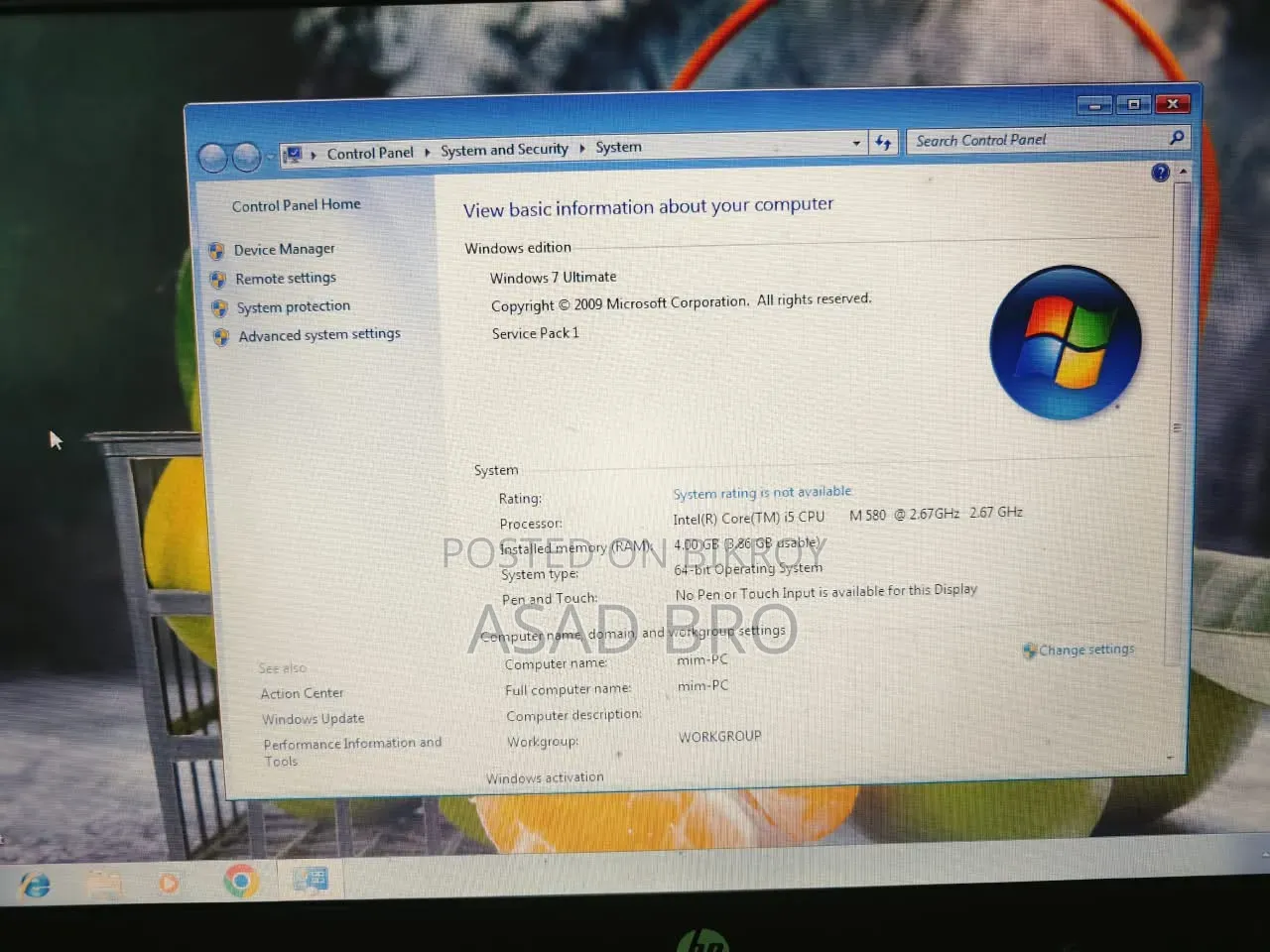Click the vertical scrollbar up arrow

1182,172
